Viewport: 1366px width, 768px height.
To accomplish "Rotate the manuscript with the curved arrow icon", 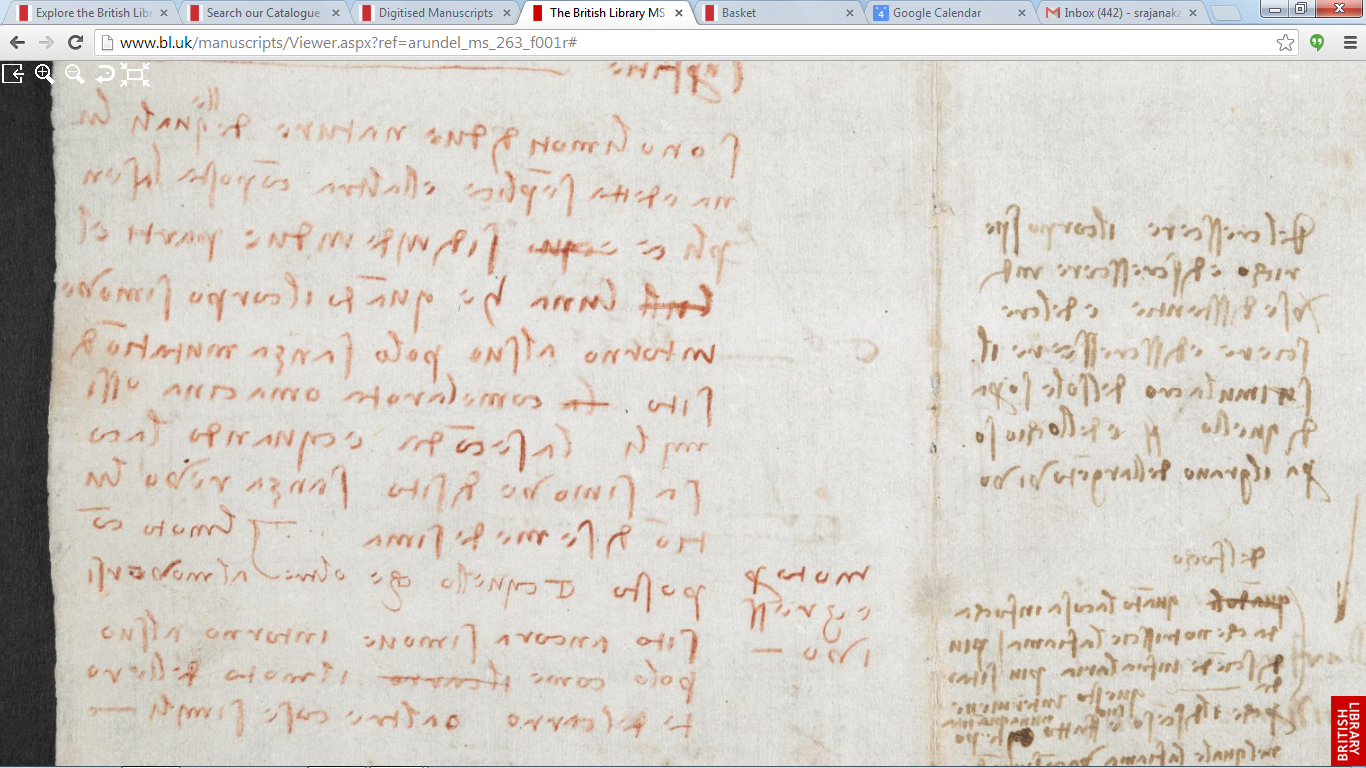I will pyautogui.click(x=104, y=73).
